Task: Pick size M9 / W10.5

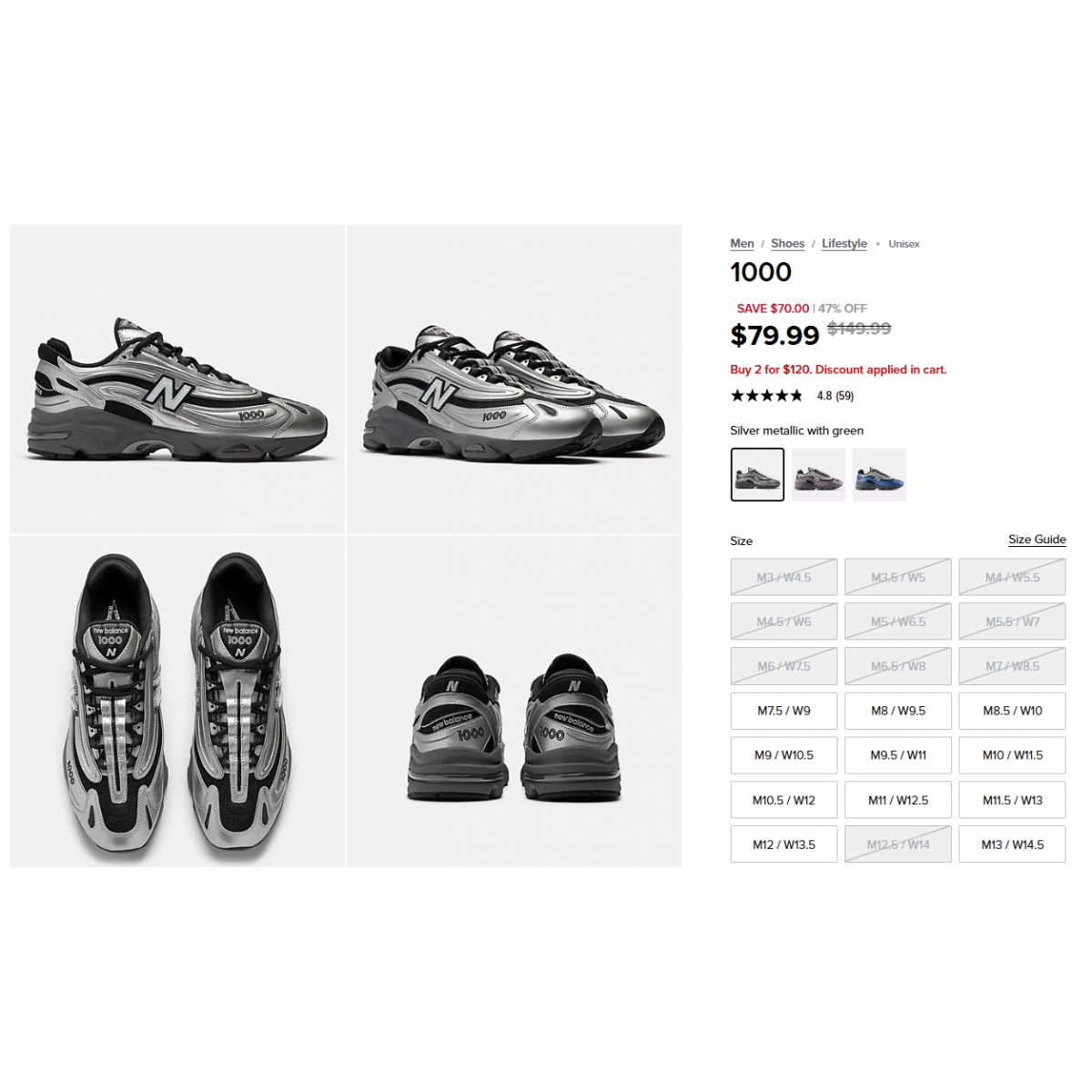Action: pyautogui.click(x=784, y=755)
